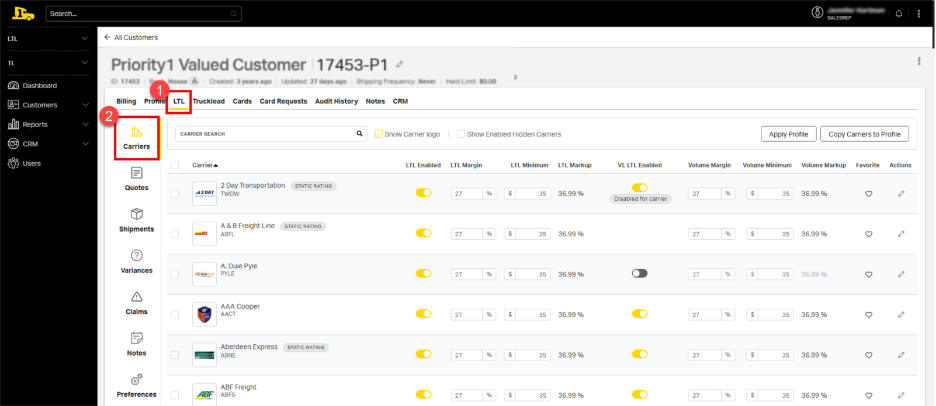Expand the TL sidebar dropdown

84,62
